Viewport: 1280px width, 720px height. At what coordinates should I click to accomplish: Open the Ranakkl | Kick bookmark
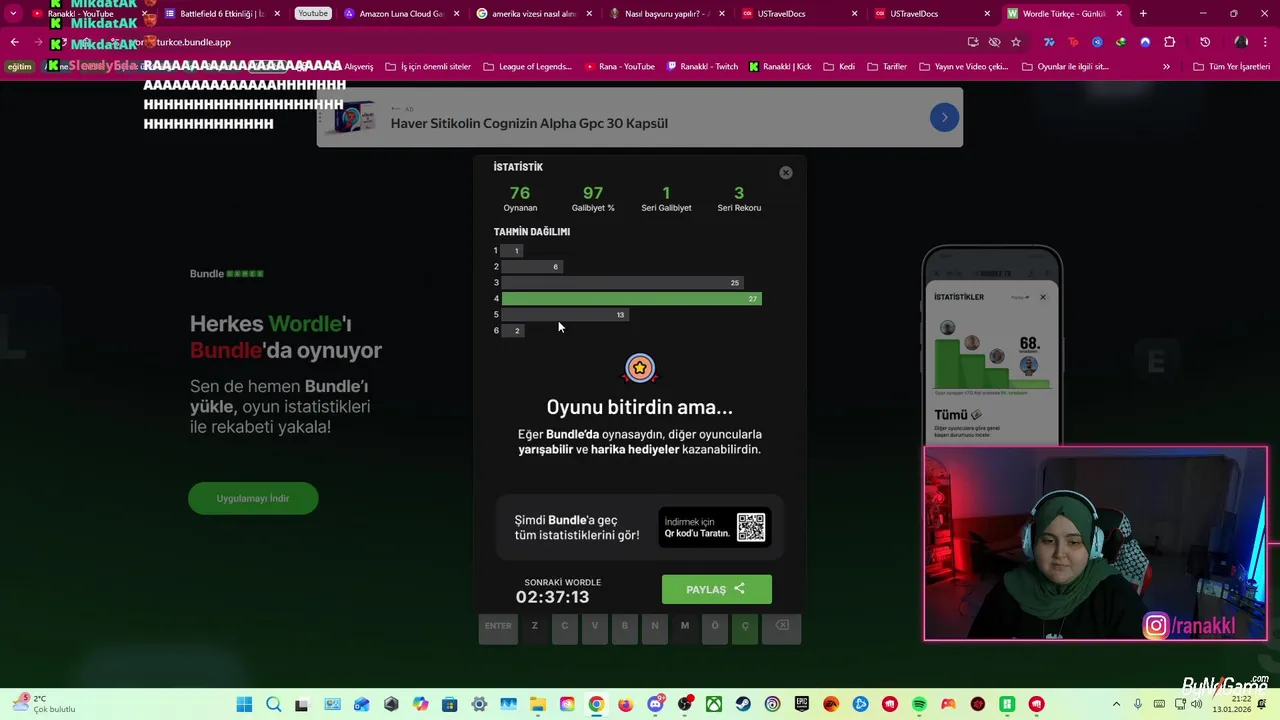[779, 67]
